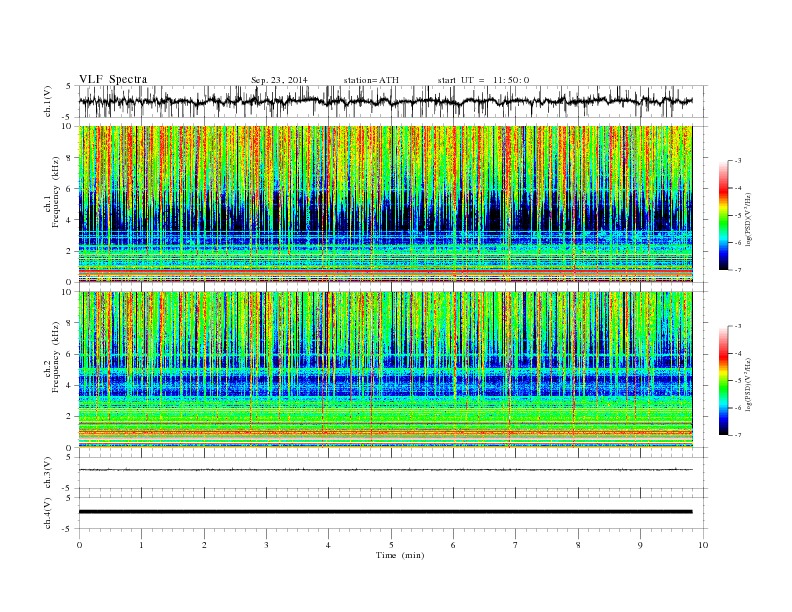Click the ch.1 color bar label '-3'
The height and width of the screenshot is (612, 792).
[x=737, y=161]
